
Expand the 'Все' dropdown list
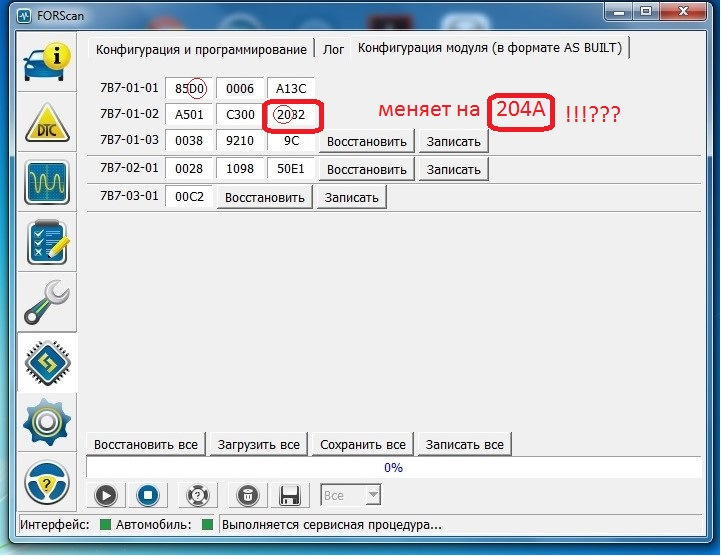[350, 495]
